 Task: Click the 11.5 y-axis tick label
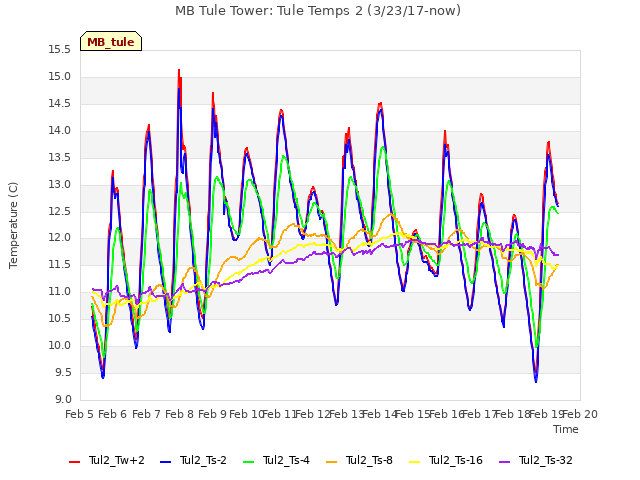tap(60, 264)
